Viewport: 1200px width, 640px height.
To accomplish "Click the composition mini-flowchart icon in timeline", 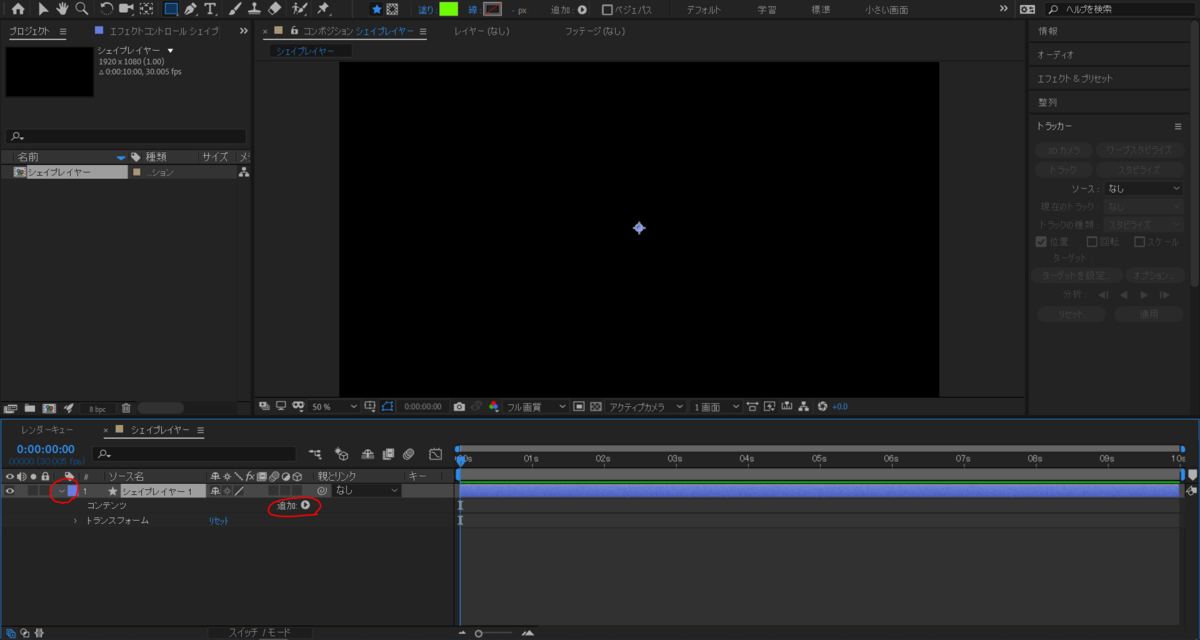I will pyautogui.click(x=316, y=454).
